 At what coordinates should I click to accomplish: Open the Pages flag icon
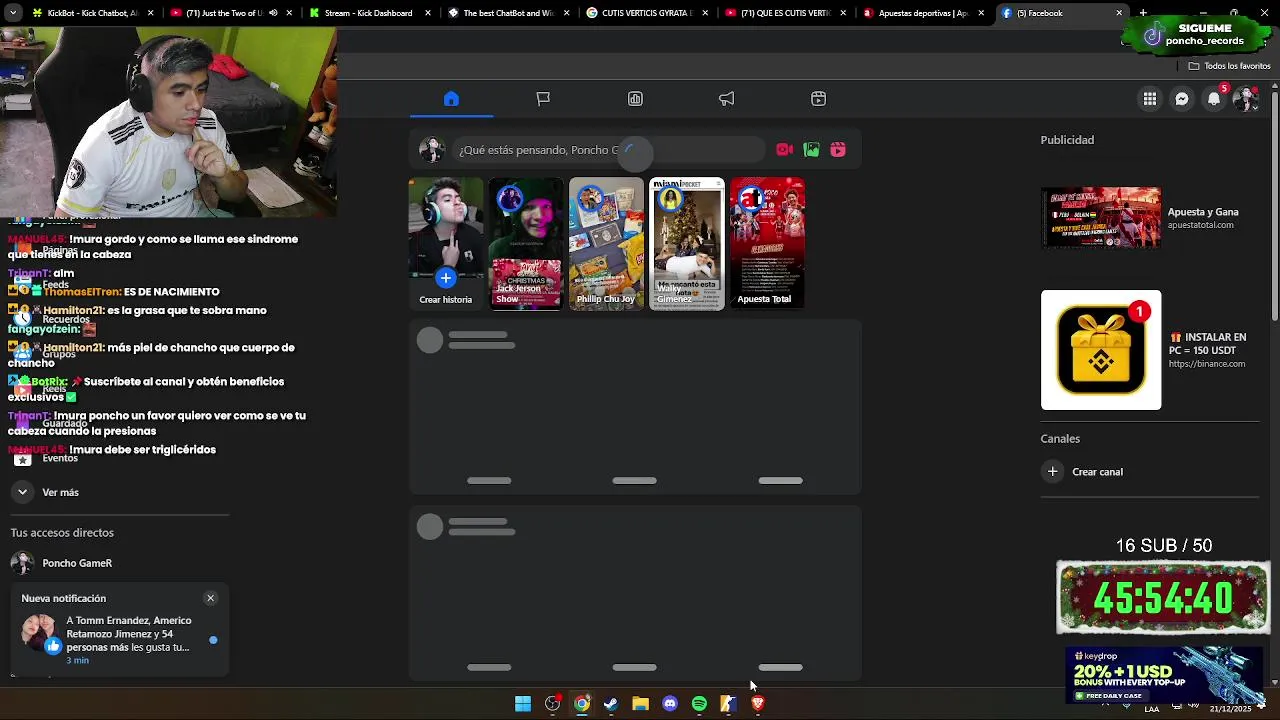[543, 99]
